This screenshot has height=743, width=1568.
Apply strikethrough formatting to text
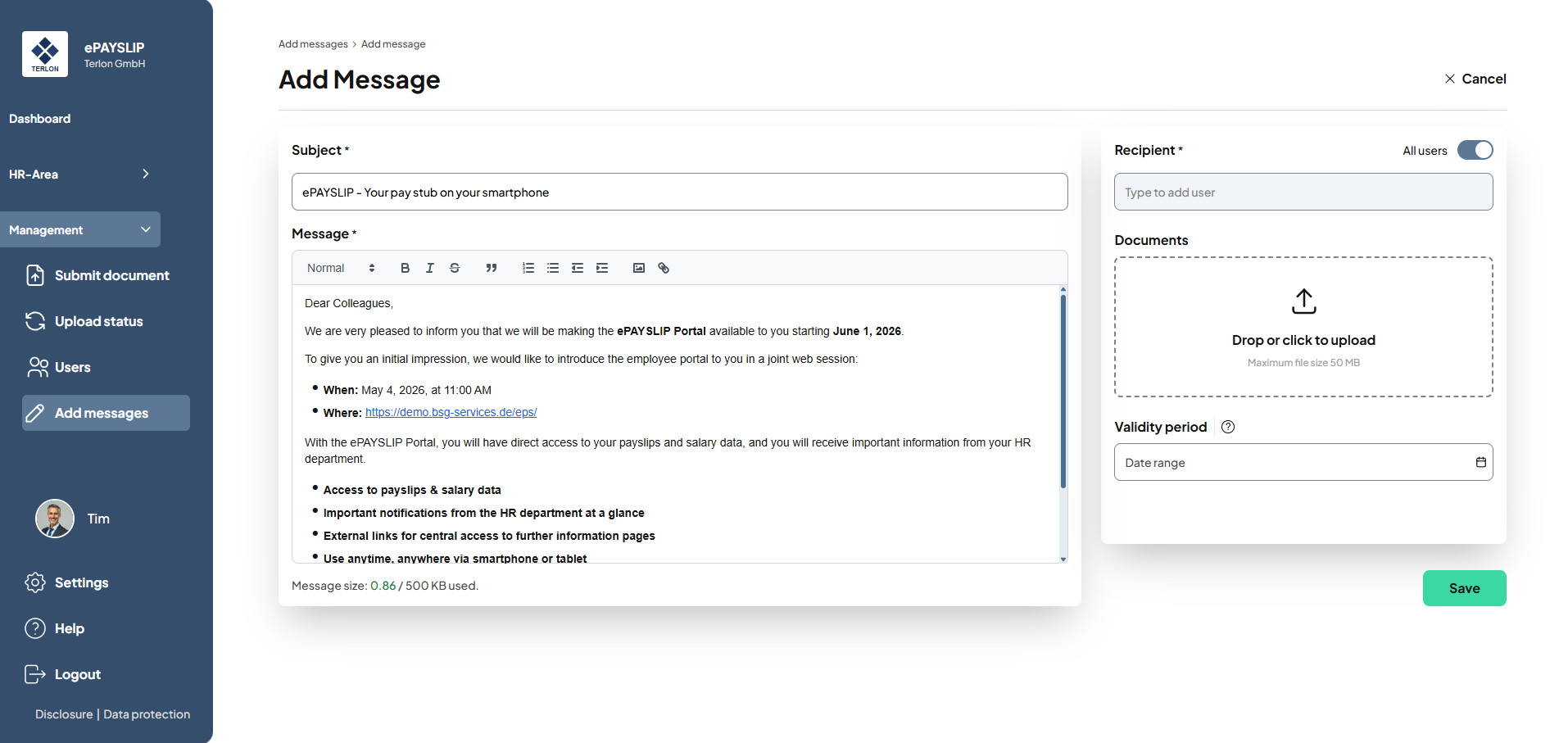(x=455, y=268)
